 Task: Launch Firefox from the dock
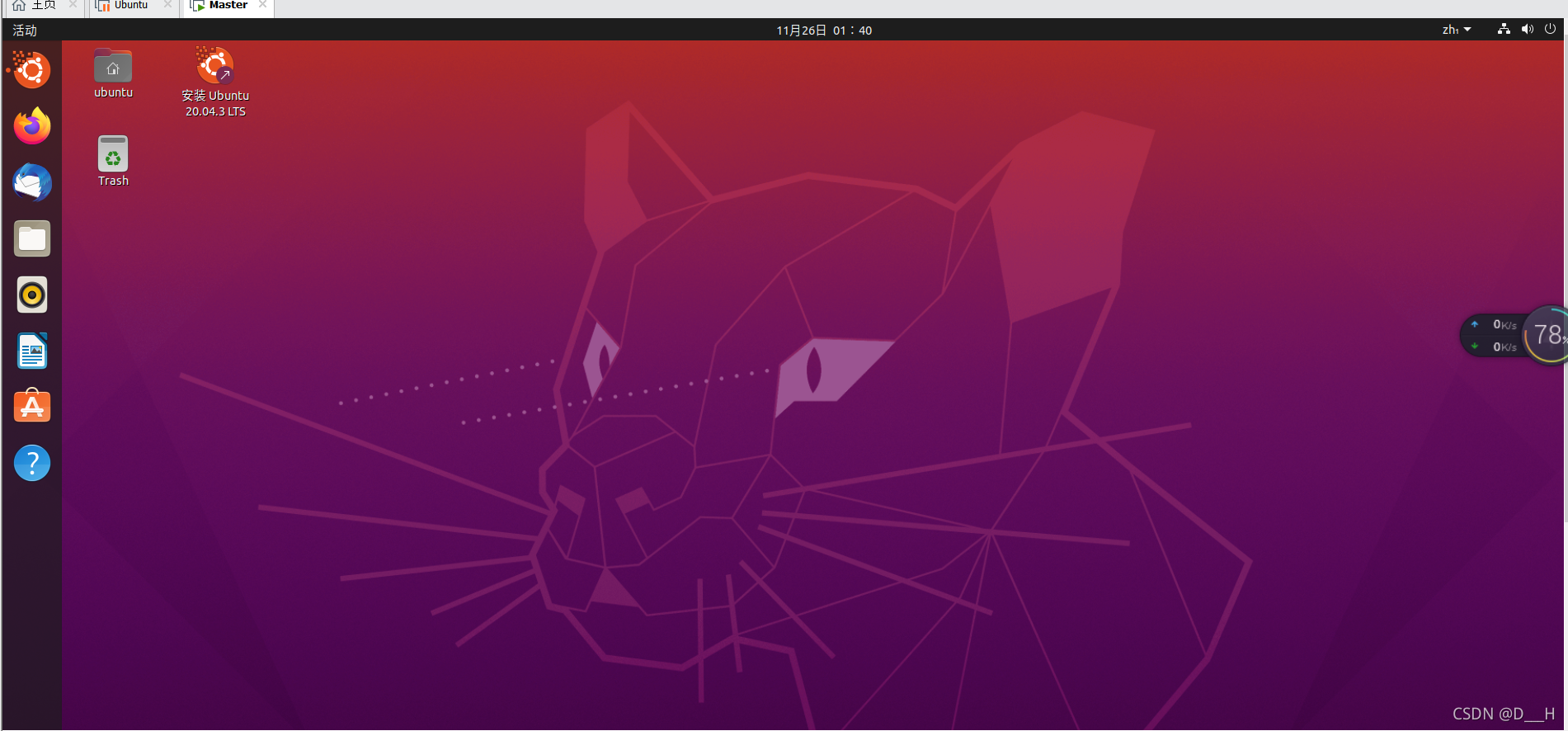[x=32, y=126]
